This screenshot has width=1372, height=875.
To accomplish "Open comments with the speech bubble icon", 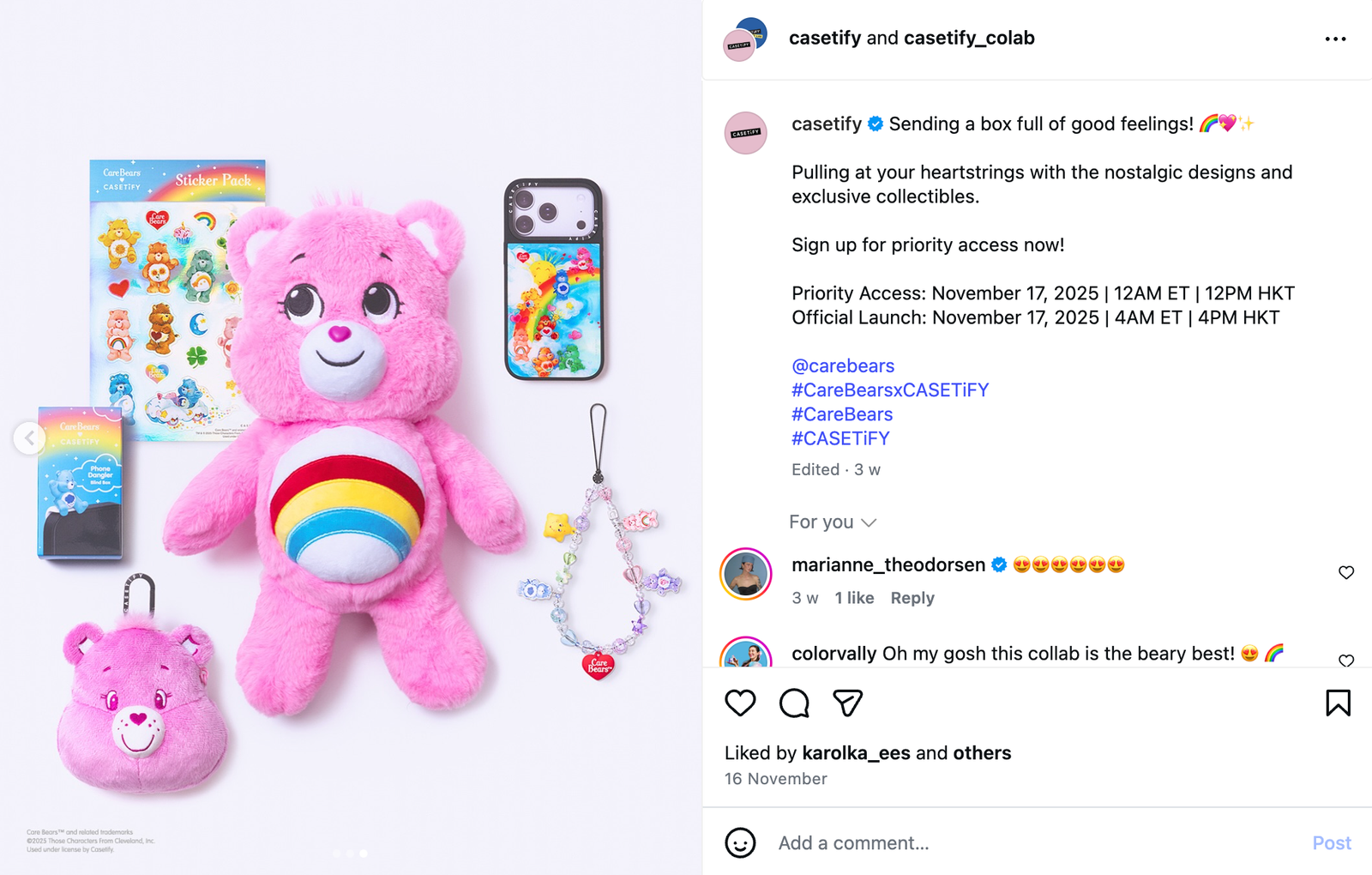I will pyautogui.click(x=794, y=703).
